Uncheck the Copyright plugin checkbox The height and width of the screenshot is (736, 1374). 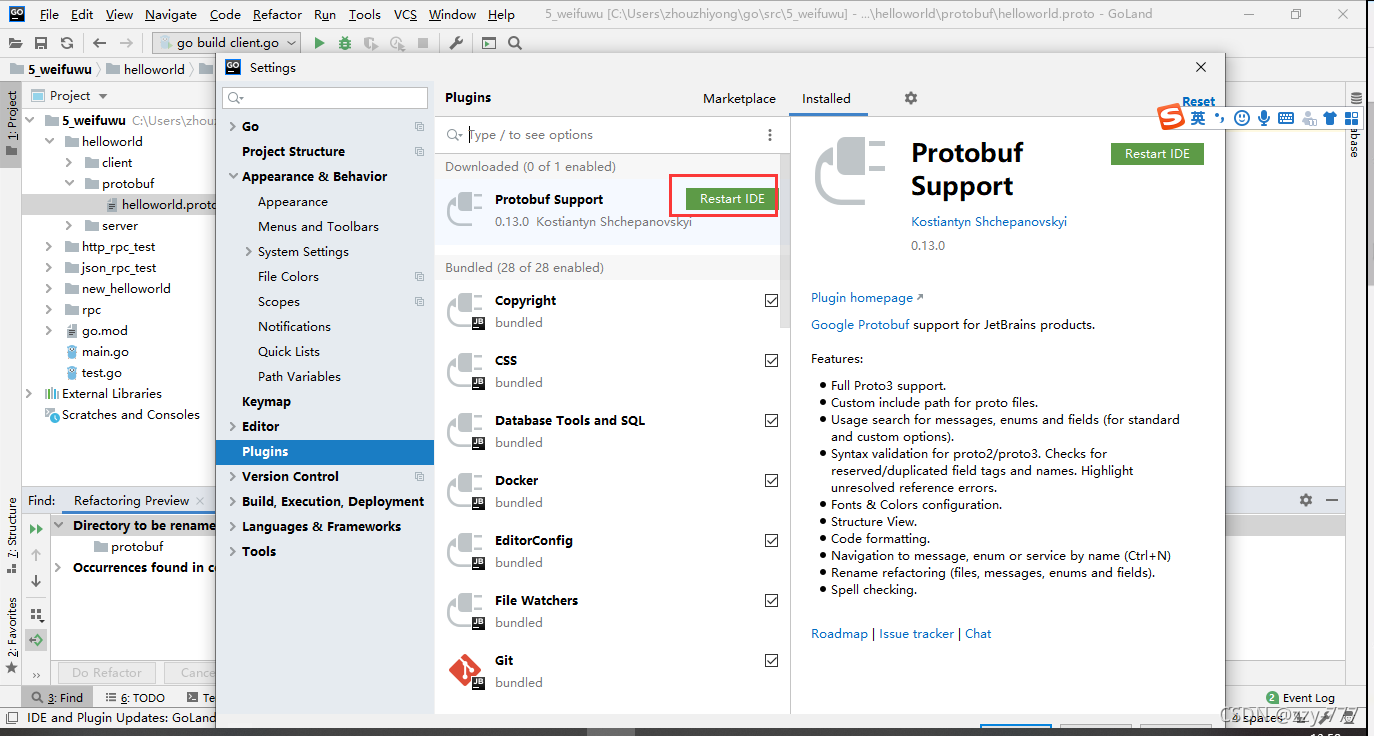[771, 300]
